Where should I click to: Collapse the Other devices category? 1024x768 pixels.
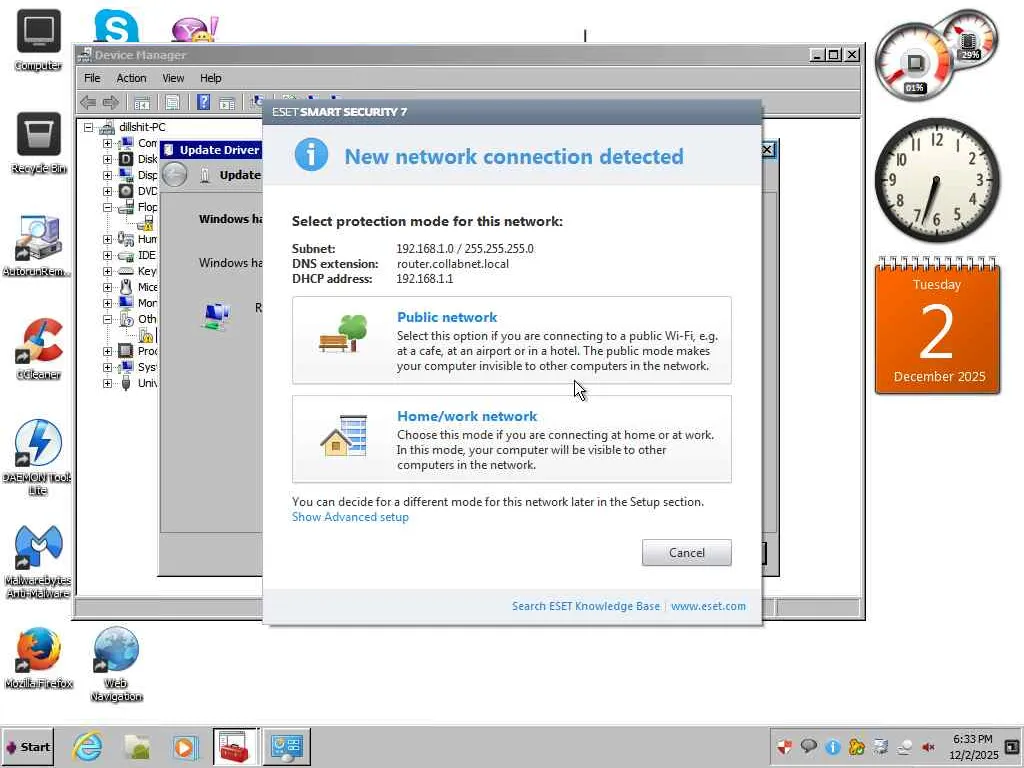coord(107,319)
